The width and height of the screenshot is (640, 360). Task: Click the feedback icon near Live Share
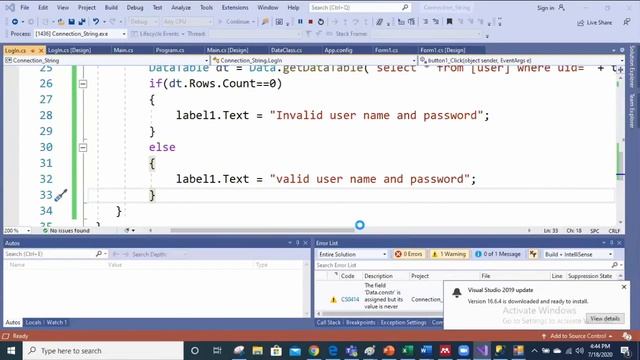(627, 22)
